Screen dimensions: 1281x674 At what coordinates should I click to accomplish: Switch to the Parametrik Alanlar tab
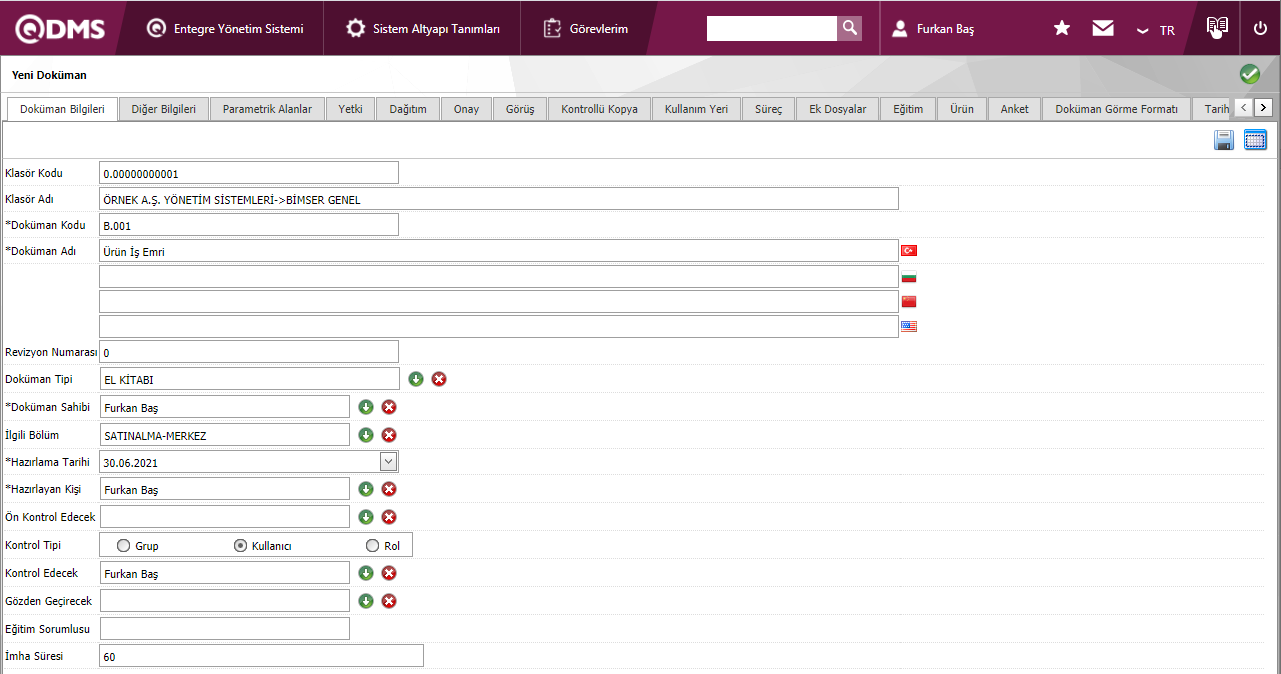click(267, 109)
